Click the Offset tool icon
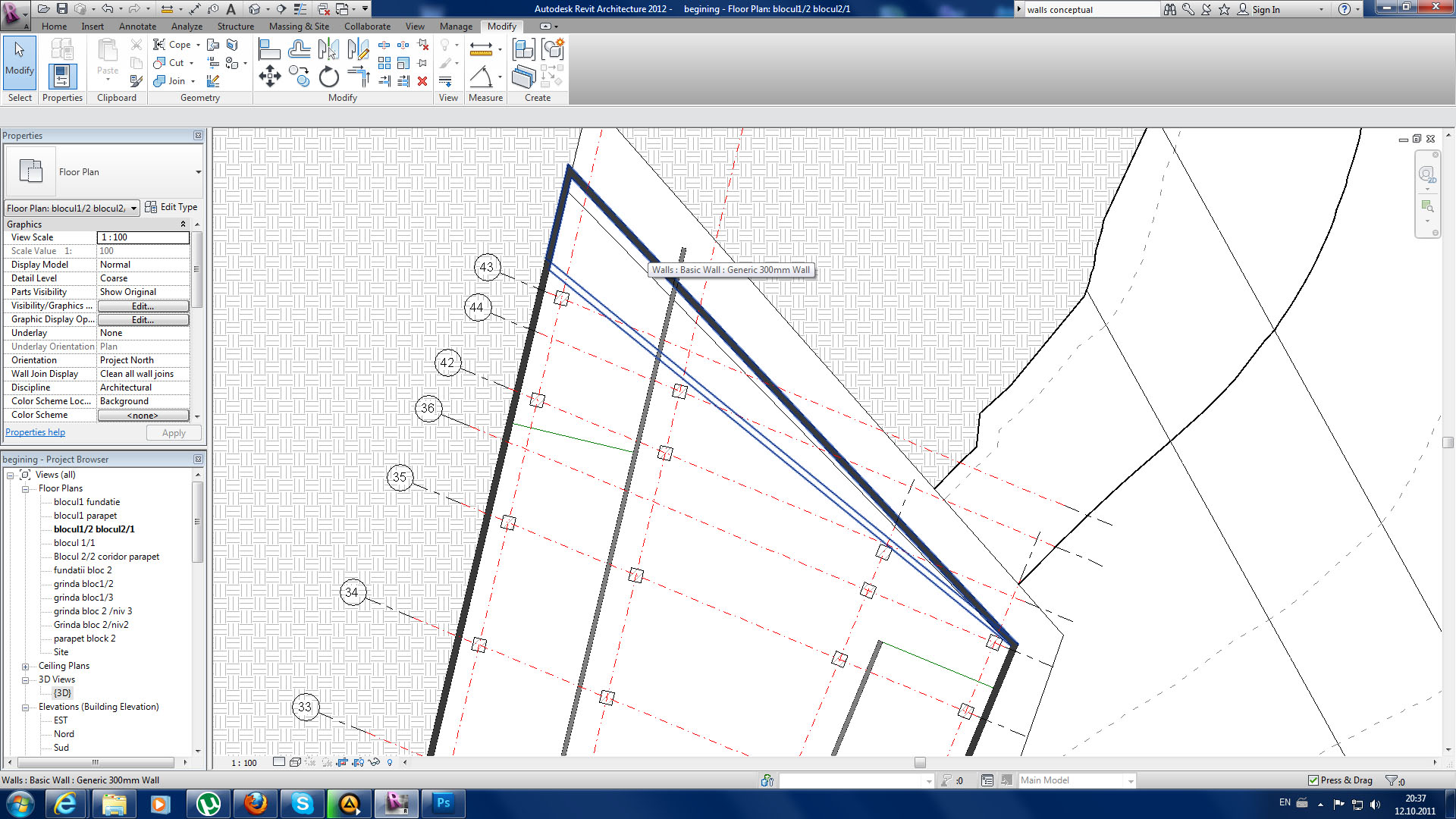Image resolution: width=1456 pixels, height=819 pixels. click(x=299, y=50)
